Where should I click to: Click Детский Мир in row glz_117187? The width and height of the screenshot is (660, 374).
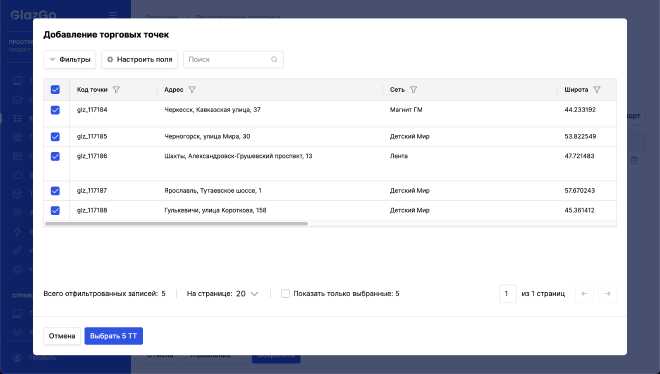(x=410, y=191)
